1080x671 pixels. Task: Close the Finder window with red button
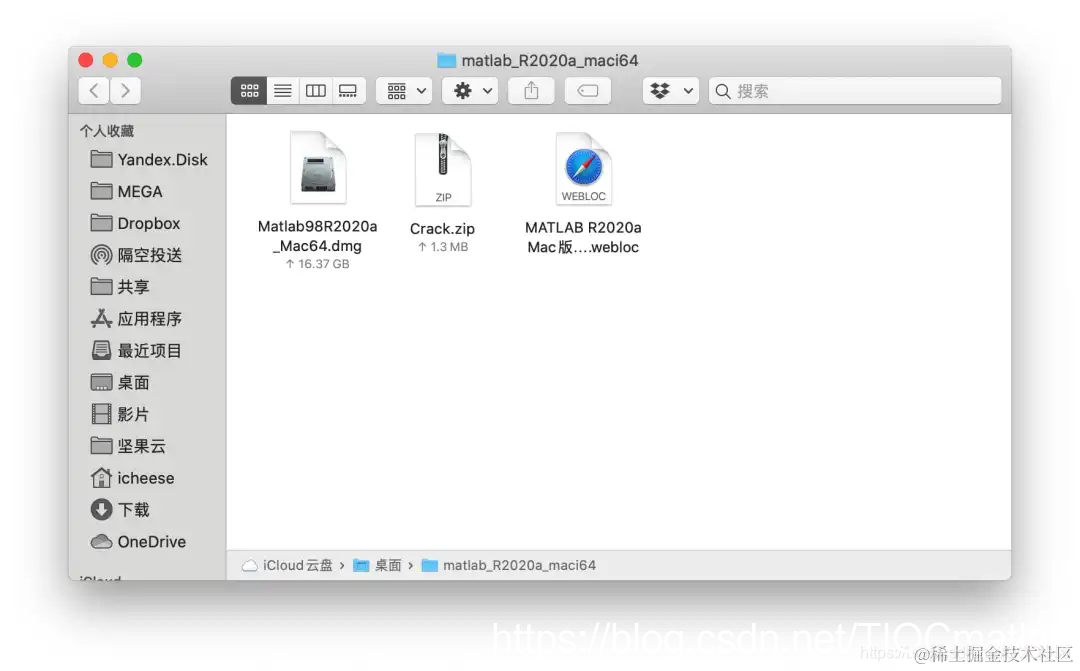tap(85, 60)
